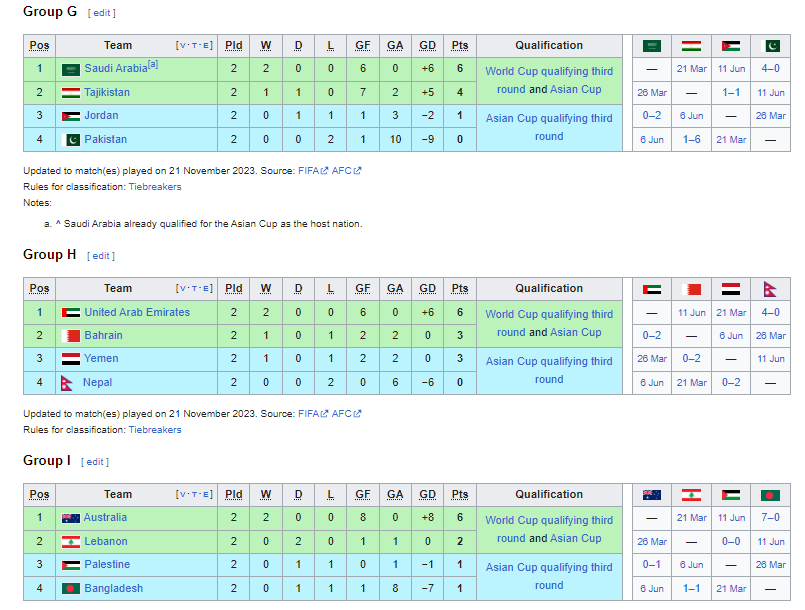
Task: Open the 7–0 Australia vs Bangladesh result
Action: coord(770,518)
